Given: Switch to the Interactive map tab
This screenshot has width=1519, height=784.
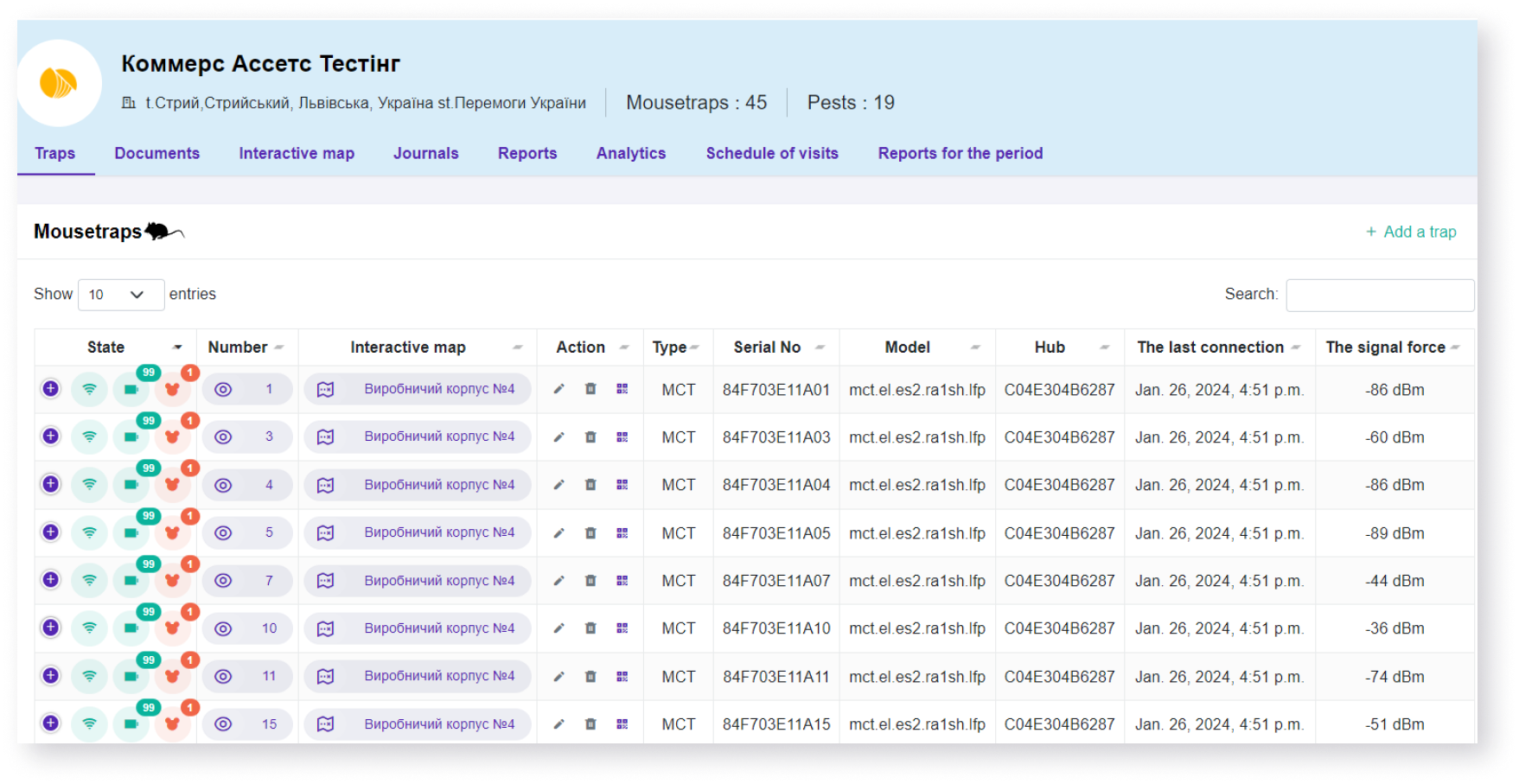Looking at the screenshot, I should pos(297,153).
